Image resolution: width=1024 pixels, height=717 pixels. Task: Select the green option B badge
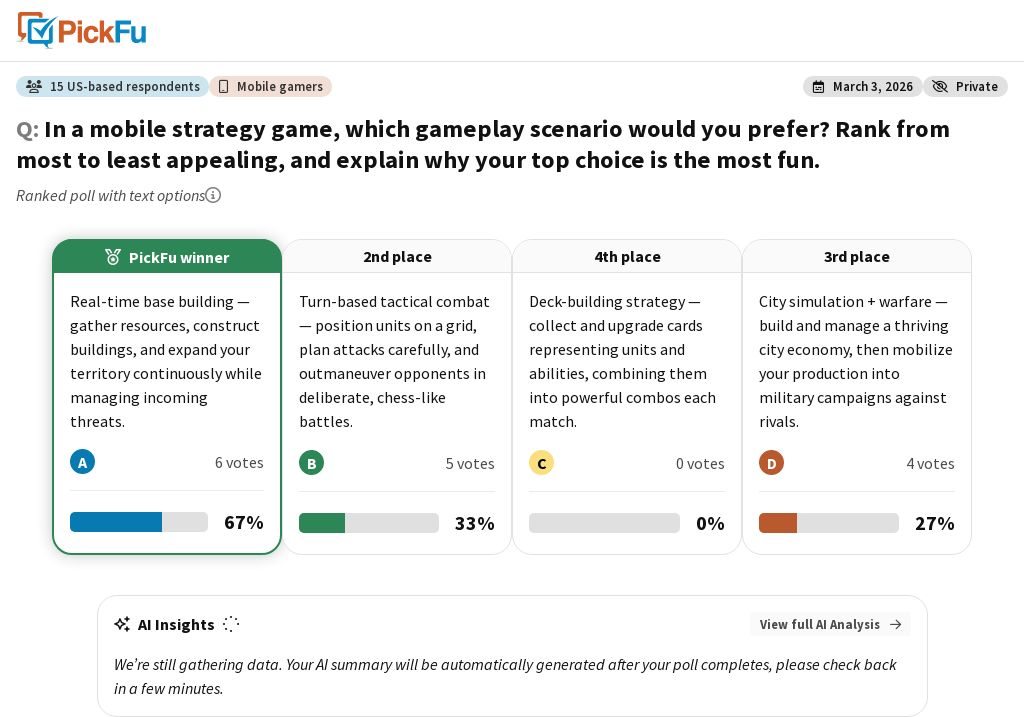pos(312,463)
